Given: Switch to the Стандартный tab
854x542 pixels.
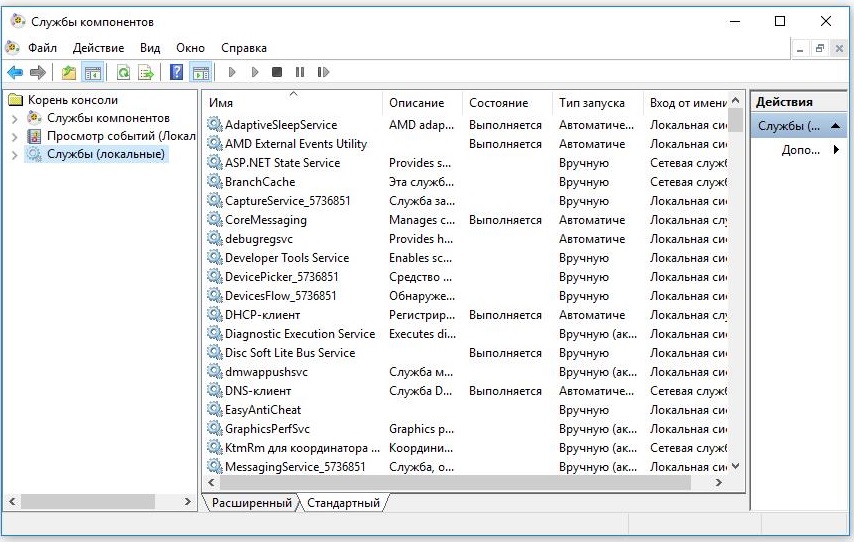Looking at the screenshot, I should [x=344, y=503].
